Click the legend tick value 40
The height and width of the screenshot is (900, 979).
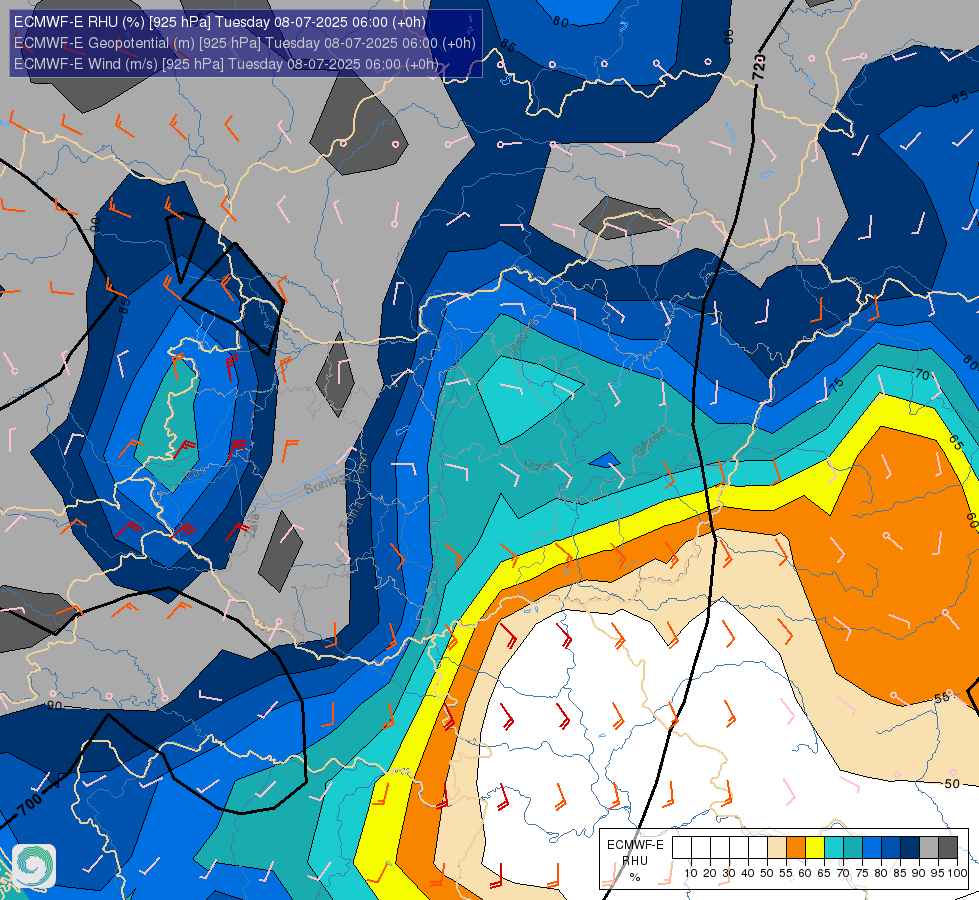(x=748, y=873)
